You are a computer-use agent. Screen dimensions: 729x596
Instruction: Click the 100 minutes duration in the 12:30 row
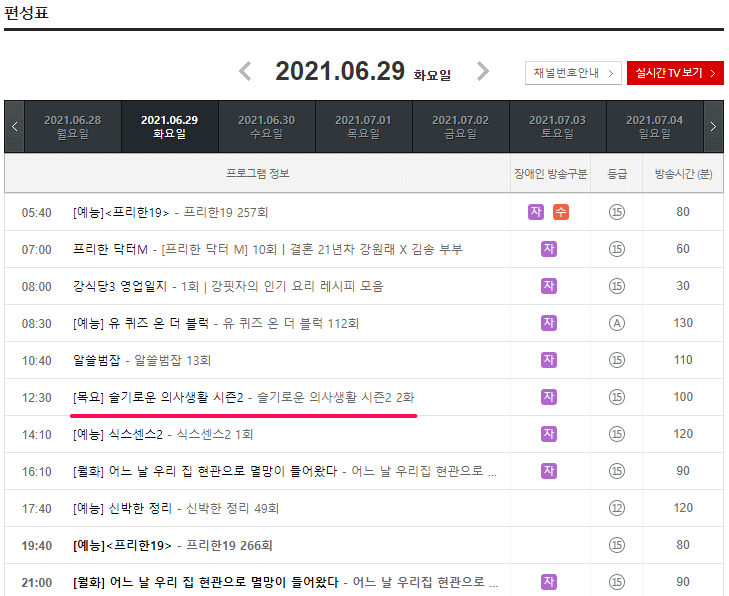tap(683, 397)
